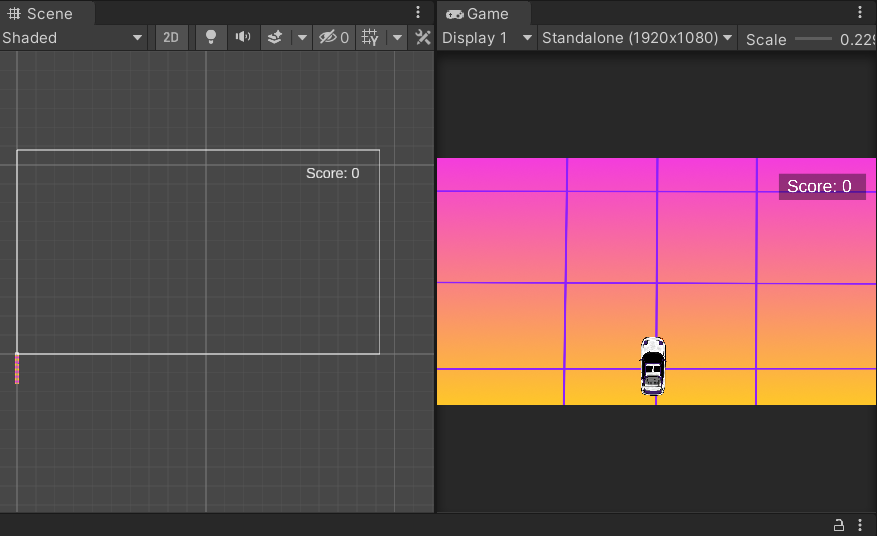Toggle the scene grid visibility icon
Viewport: 877px width, 536px height.
coord(371,38)
